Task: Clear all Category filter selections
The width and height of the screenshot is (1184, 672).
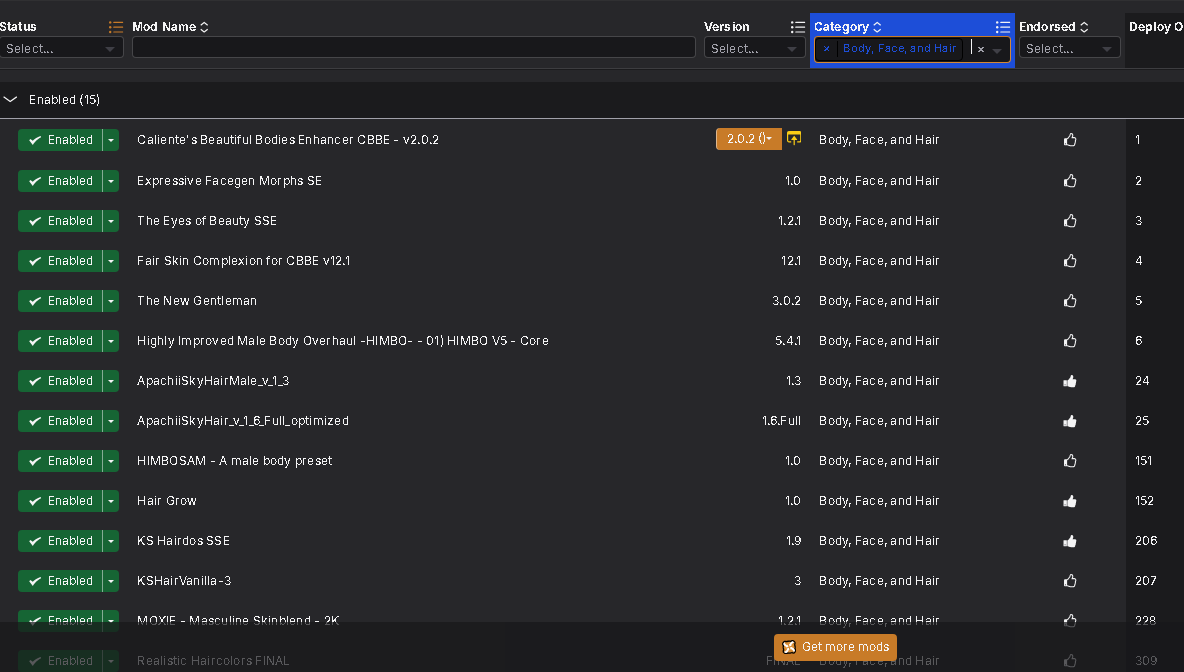Action: click(980, 49)
